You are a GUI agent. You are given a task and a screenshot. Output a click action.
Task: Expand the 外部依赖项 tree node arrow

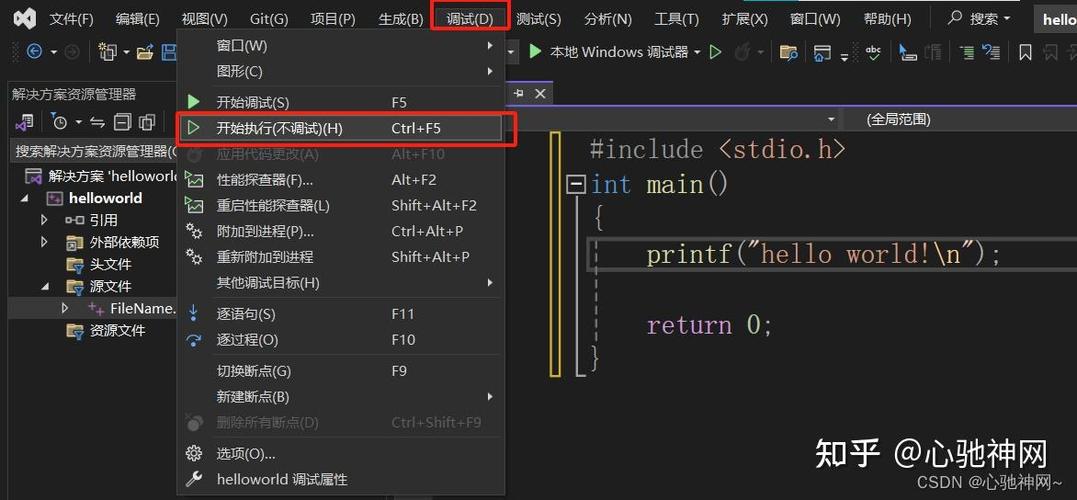tap(45, 242)
